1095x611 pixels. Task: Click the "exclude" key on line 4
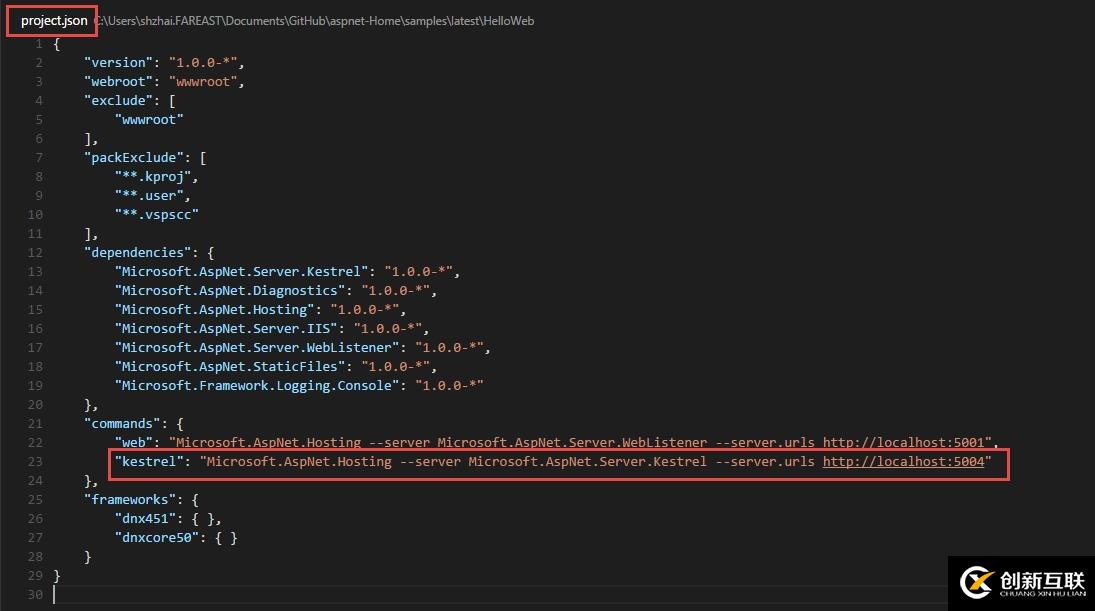click(x=119, y=101)
